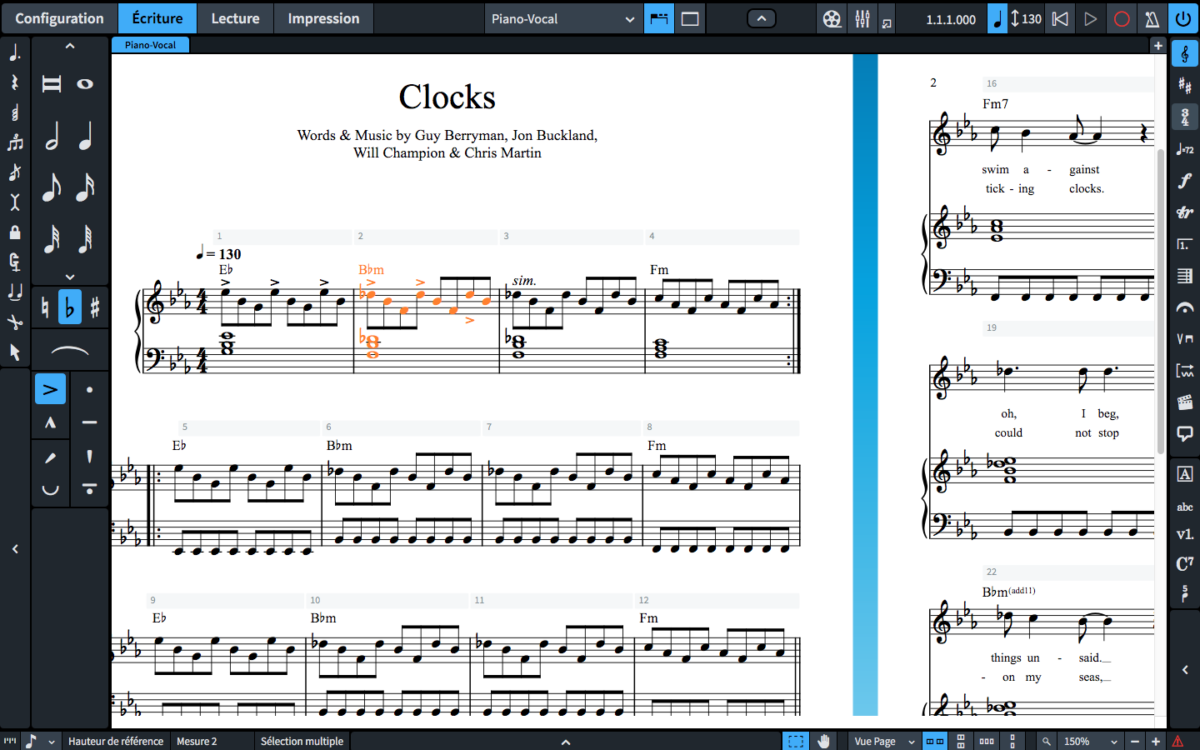Viewport: 1200px width, 750px height.
Task: Switch to the Lecture mode tab
Action: pyautogui.click(x=236, y=19)
